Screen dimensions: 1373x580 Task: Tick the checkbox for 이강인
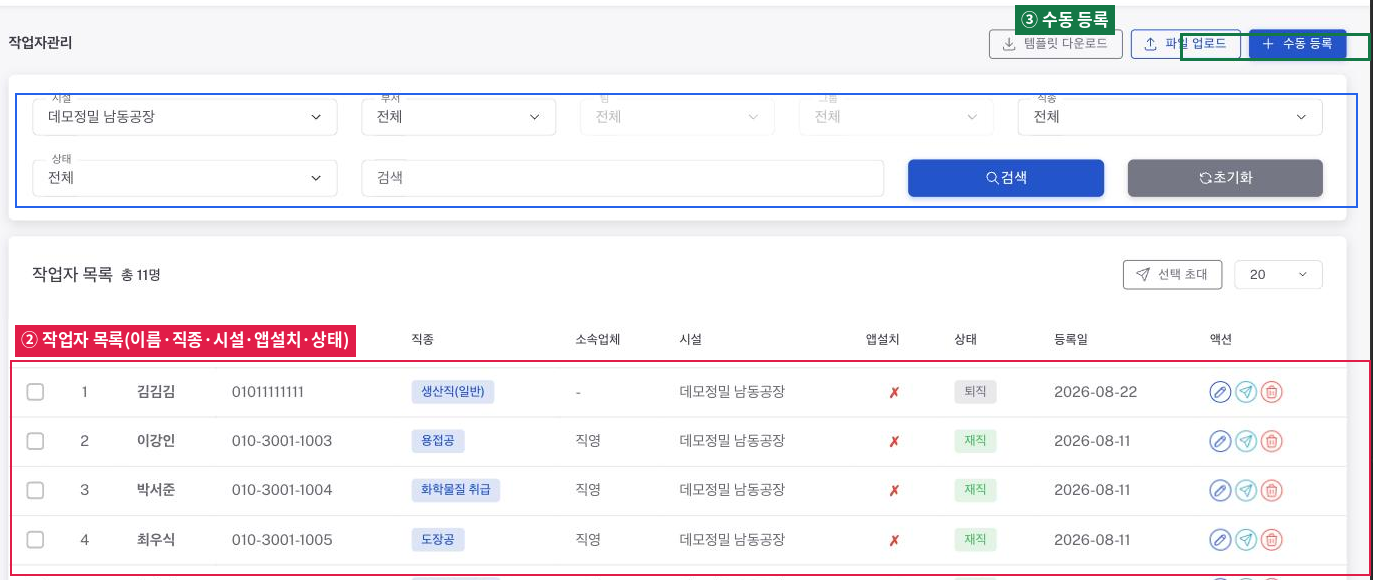click(x=35, y=441)
